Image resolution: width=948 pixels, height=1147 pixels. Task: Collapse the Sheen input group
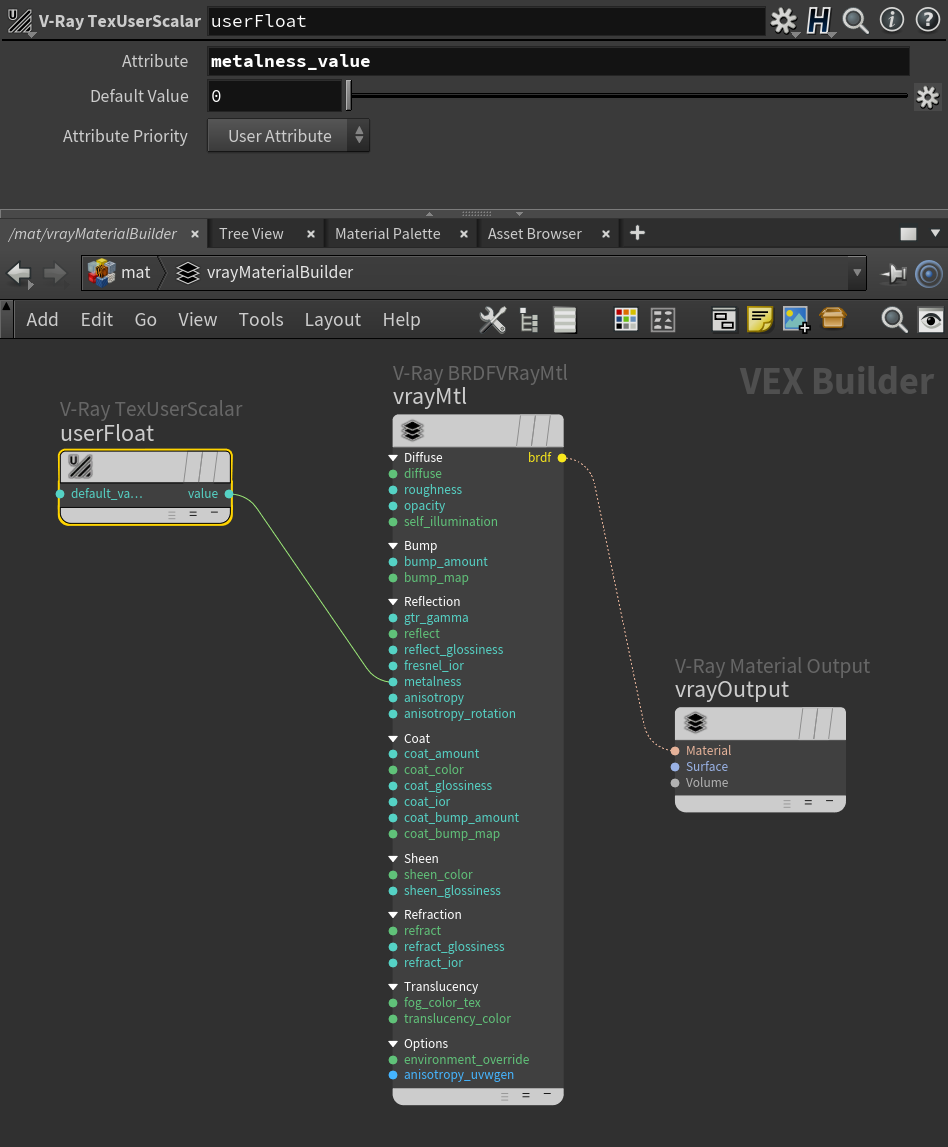394,860
